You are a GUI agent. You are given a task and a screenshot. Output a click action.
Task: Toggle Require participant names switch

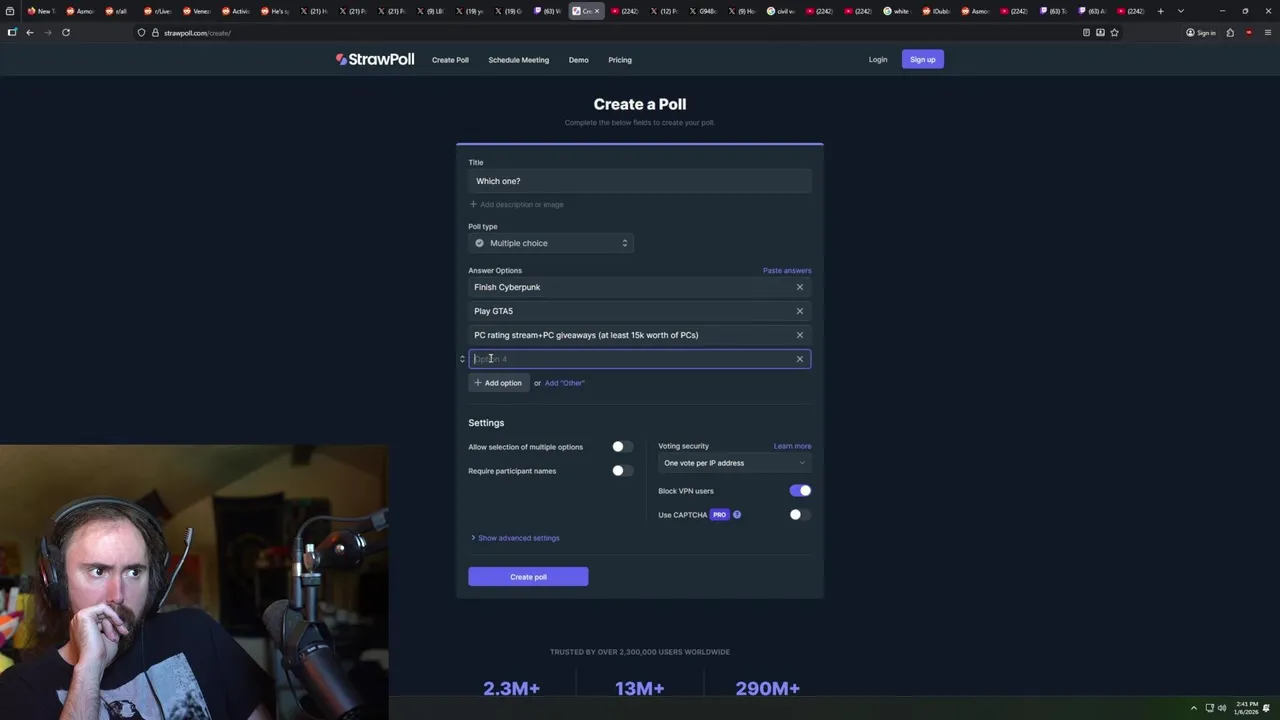(x=622, y=471)
